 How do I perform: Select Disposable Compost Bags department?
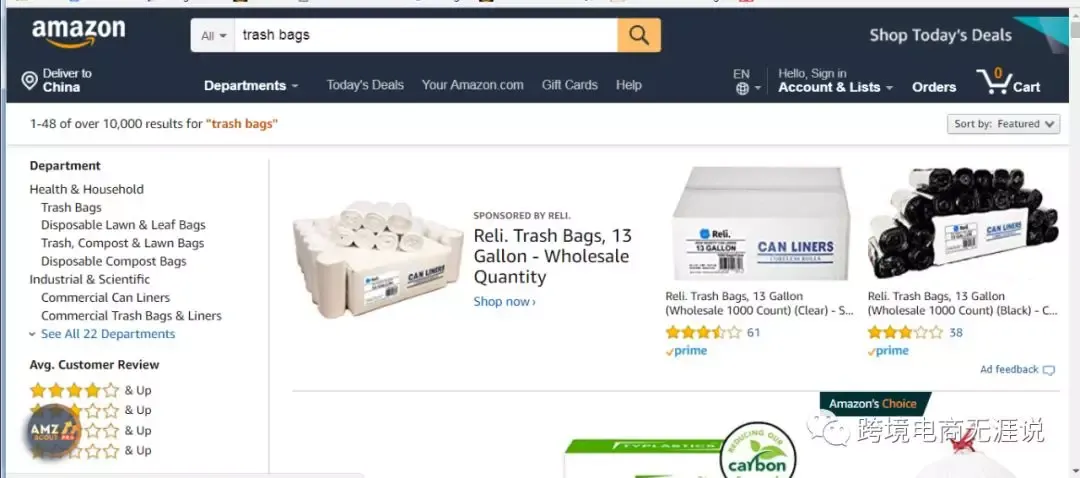click(114, 261)
